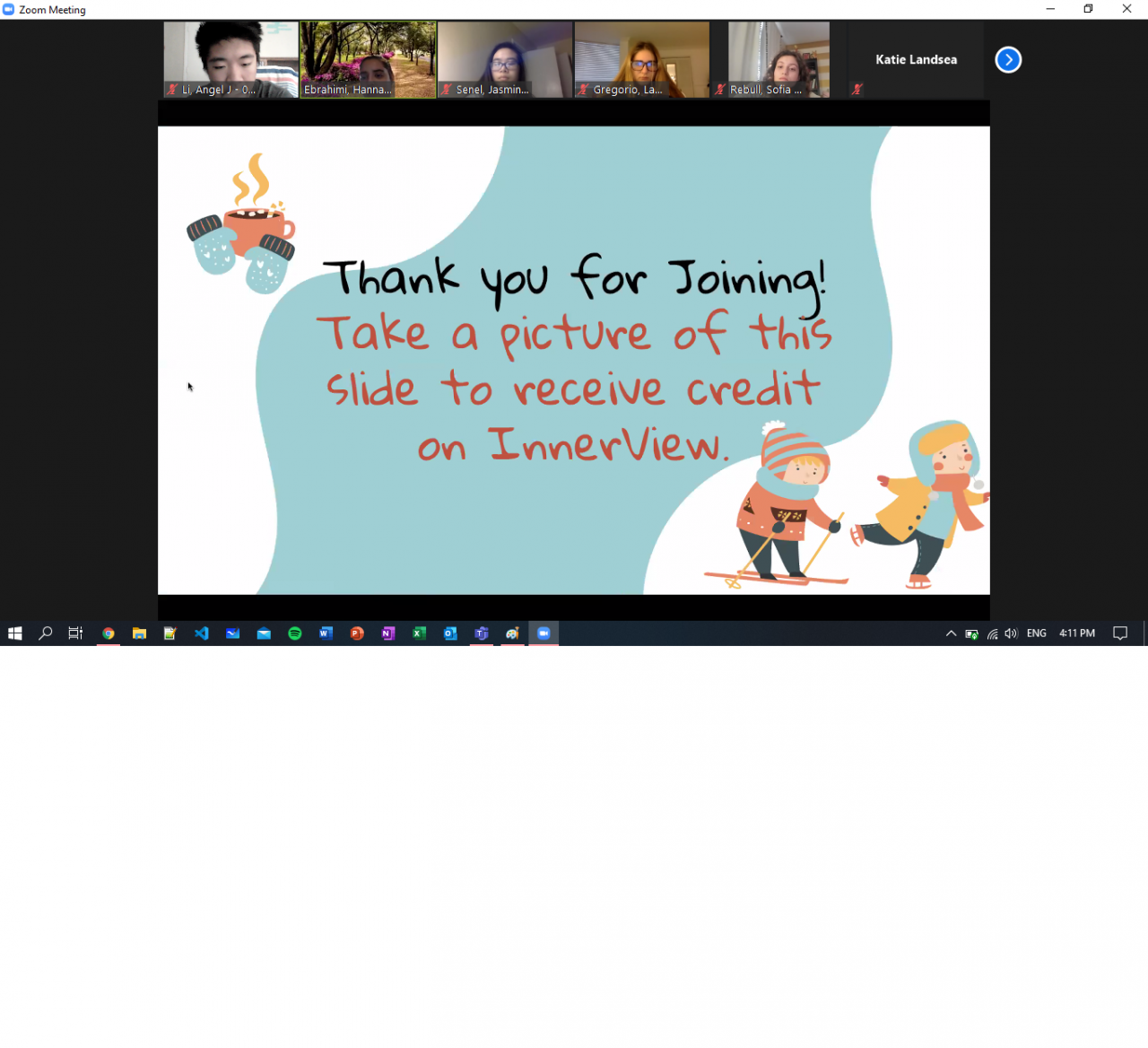
Task: Open Visual Studio Code from the taskbar
Action: pyautogui.click(x=202, y=633)
